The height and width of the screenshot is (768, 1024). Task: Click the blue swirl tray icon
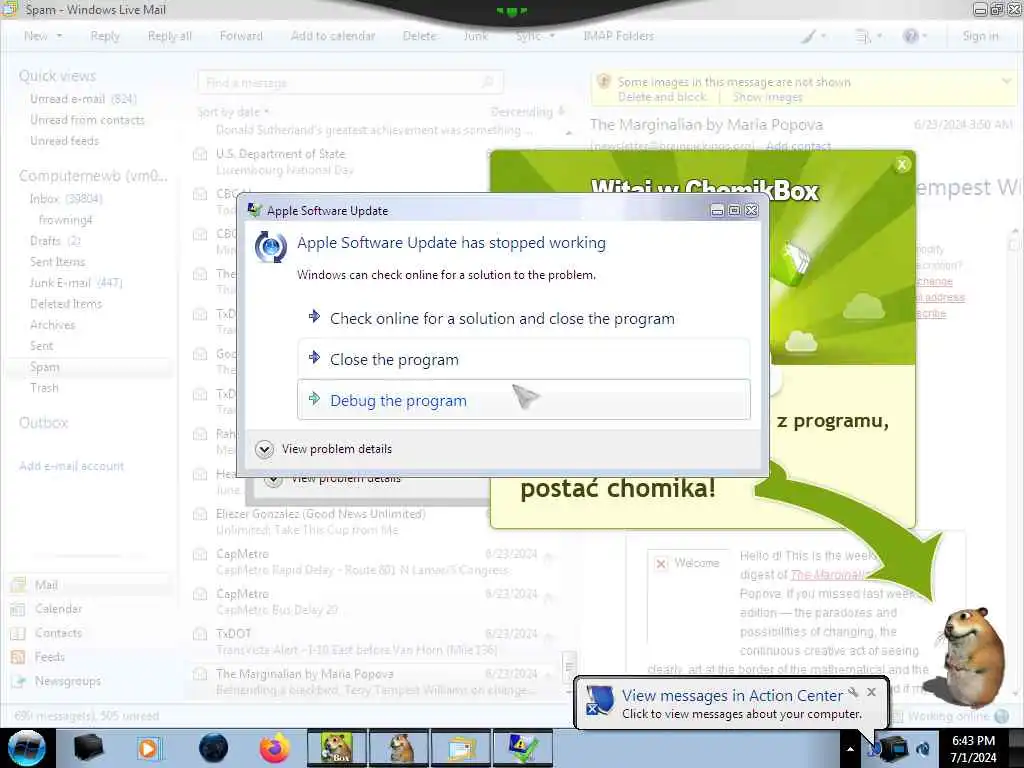923,749
